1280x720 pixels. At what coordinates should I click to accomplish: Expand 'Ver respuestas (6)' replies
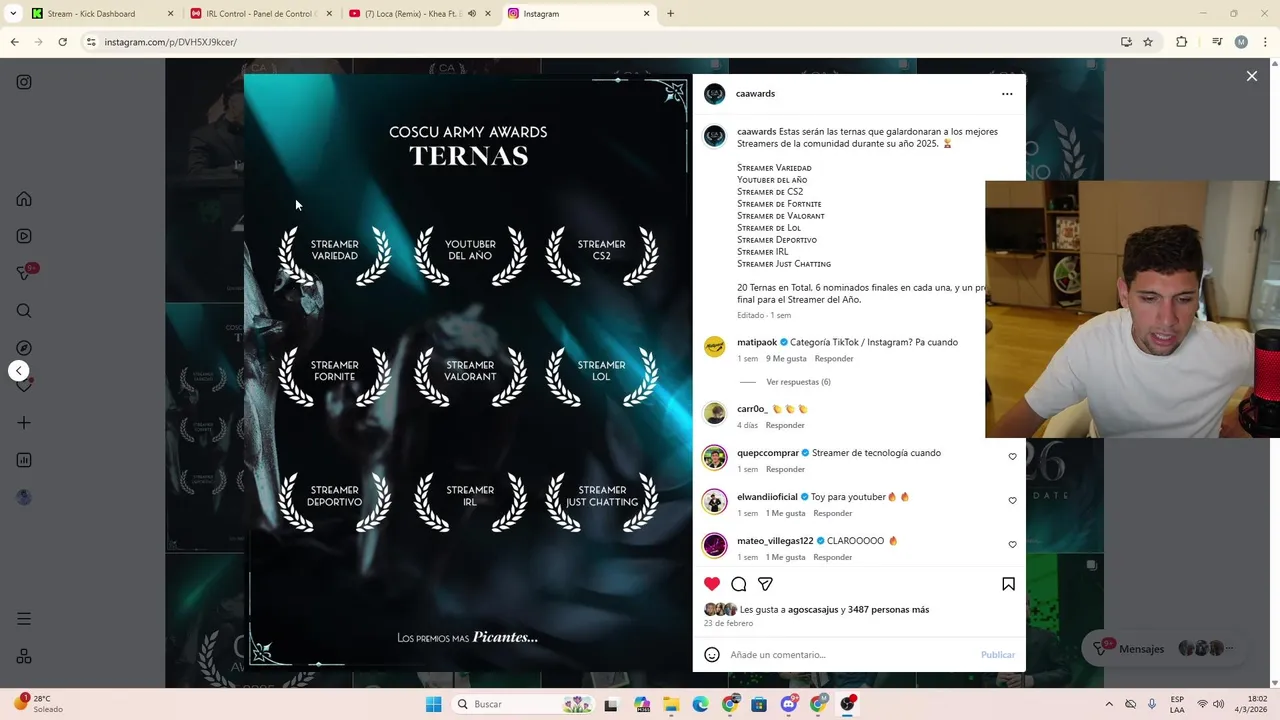tap(798, 382)
